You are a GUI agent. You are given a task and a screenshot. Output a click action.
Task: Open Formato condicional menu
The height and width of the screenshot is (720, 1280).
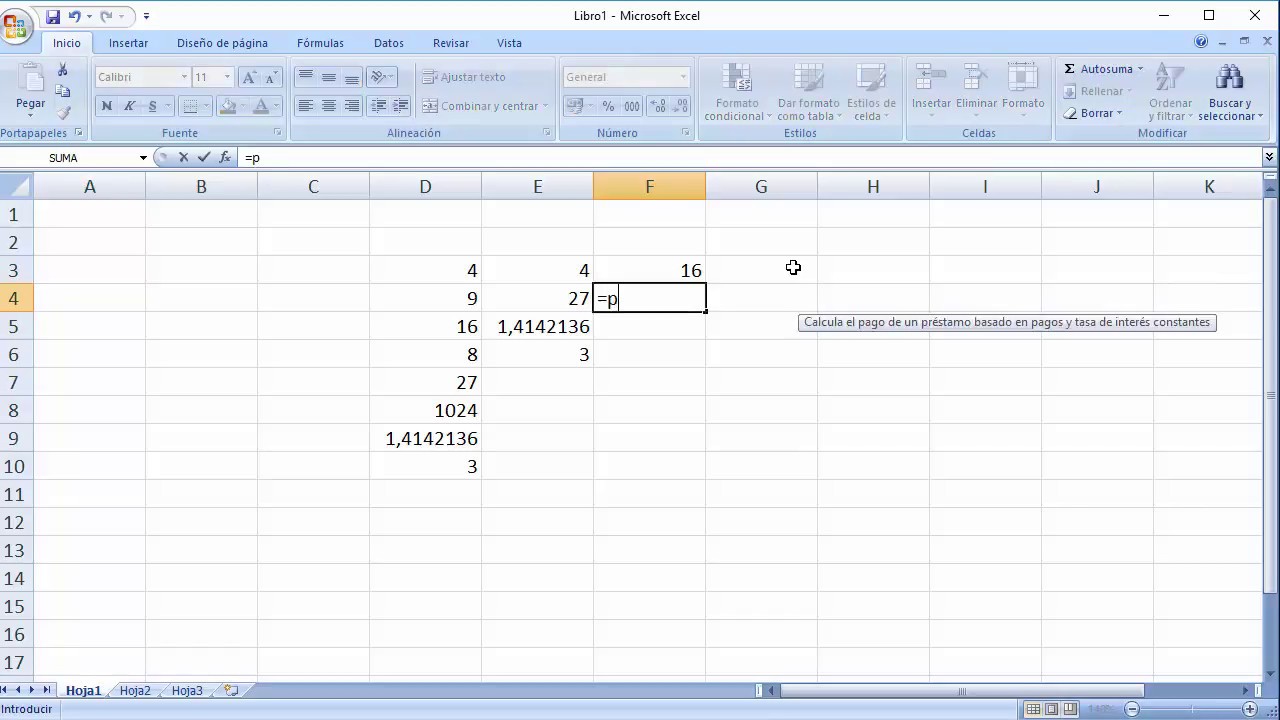[737, 92]
